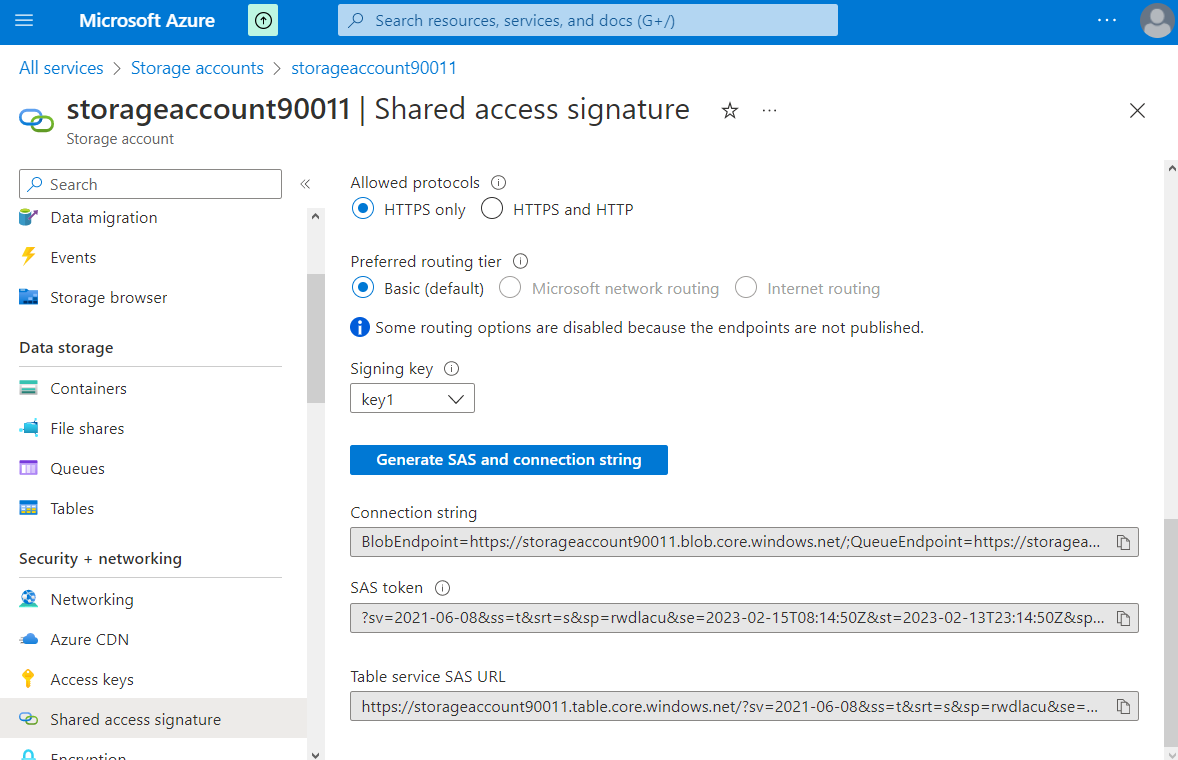1178x760 pixels.
Task: Click the main pane scroll up arrow
Action: (x=1171, y=168)
